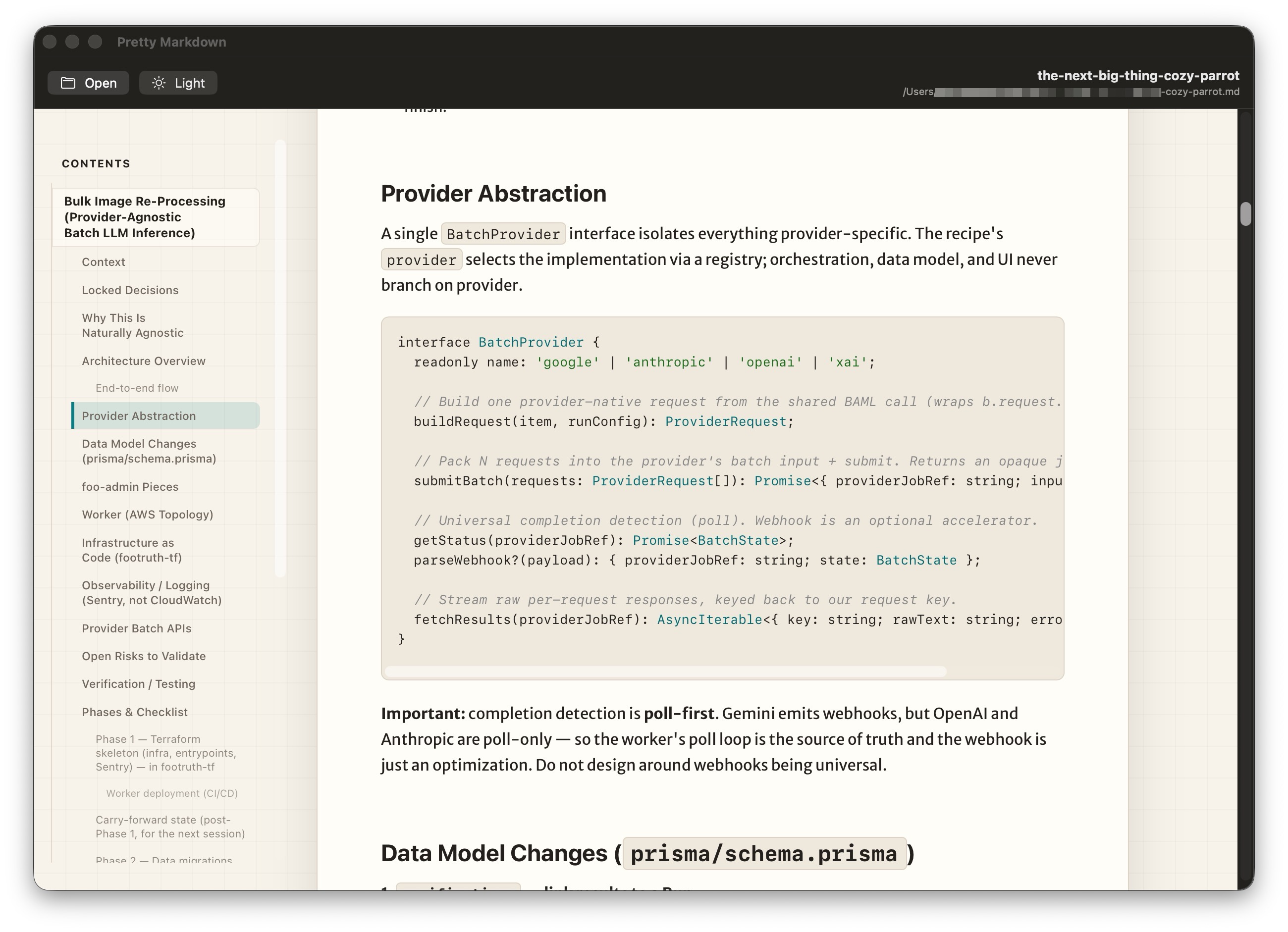Click the CONTENTS sidebar header

96,163
